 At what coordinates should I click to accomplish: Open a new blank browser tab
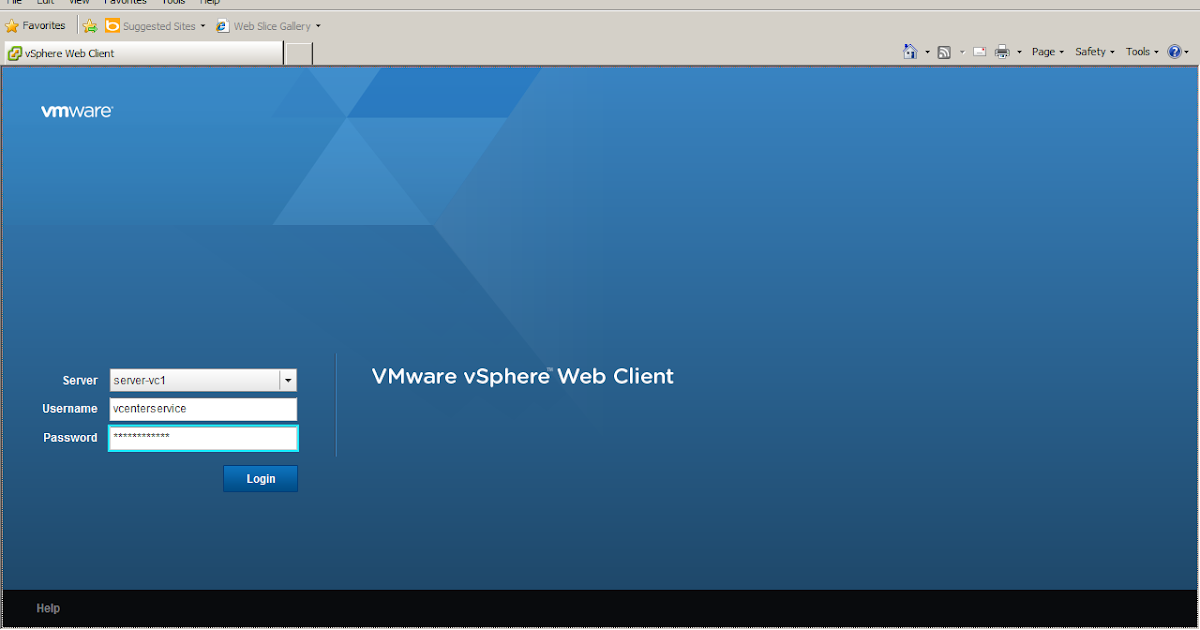click(x=299, y=53)
